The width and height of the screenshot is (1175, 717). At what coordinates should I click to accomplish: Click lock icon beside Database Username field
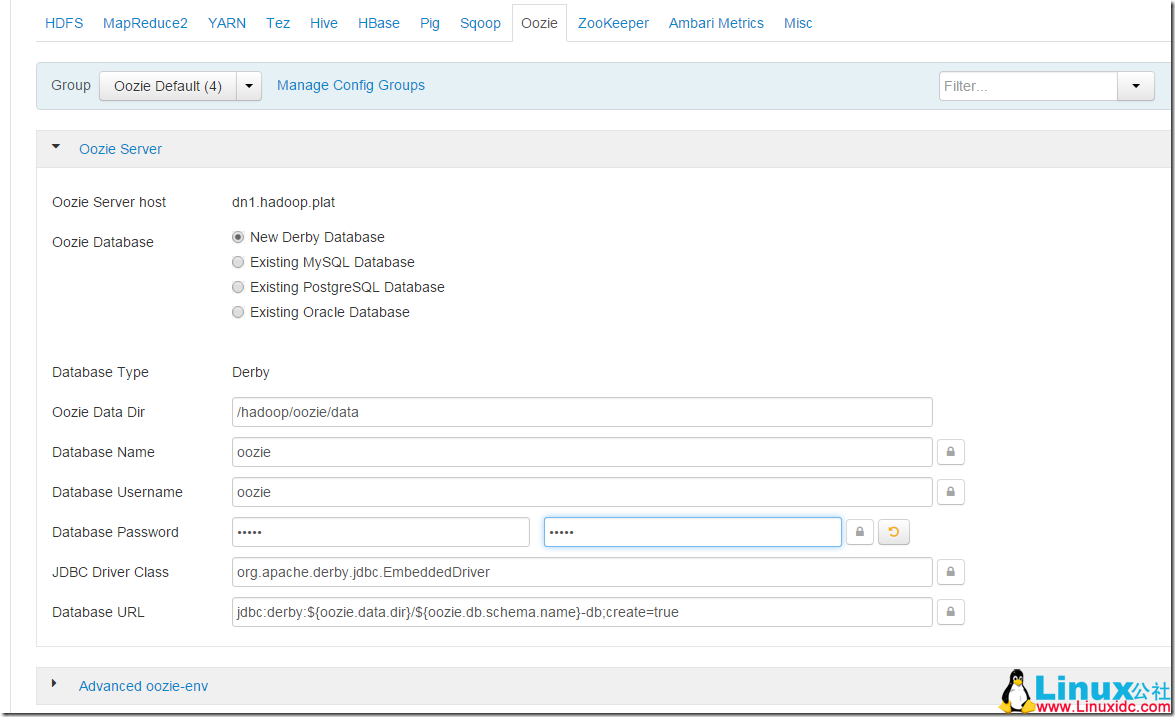tap(950, 492)
